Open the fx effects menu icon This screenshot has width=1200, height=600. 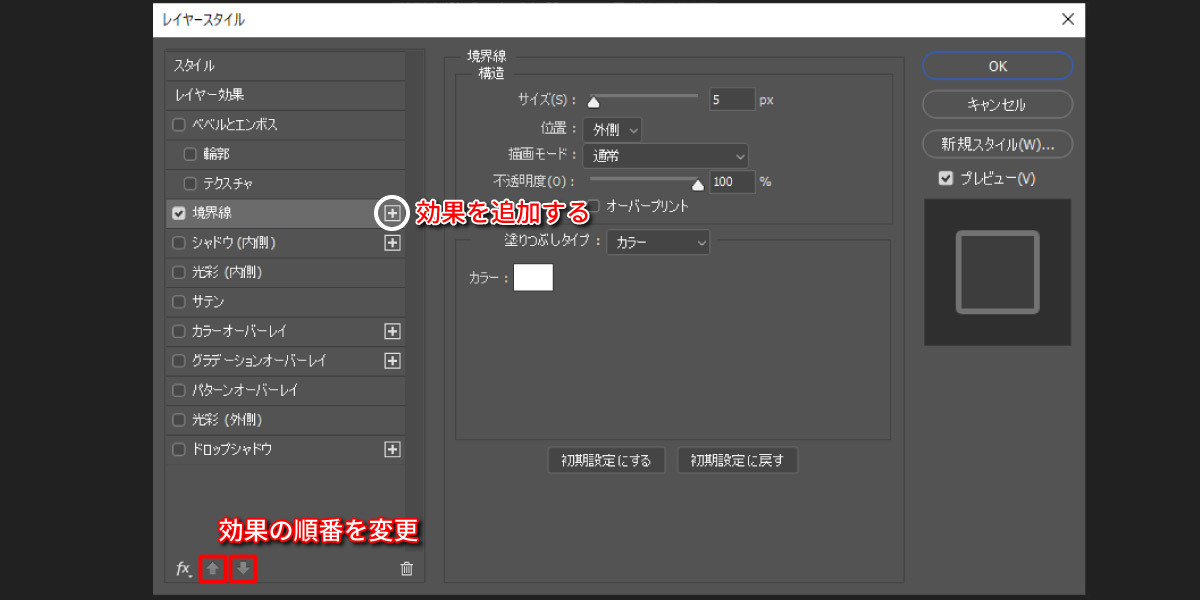coord(183,569)
